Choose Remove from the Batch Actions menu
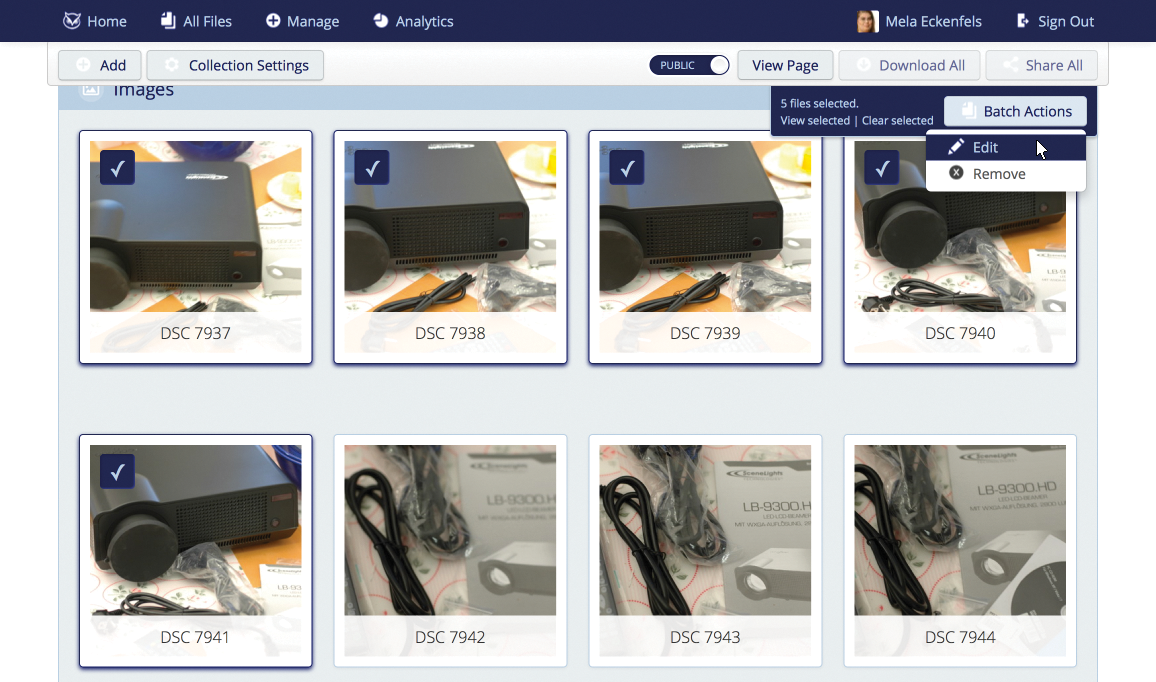Viewport: 1156px width, 682px height. [x=990, y=173]
